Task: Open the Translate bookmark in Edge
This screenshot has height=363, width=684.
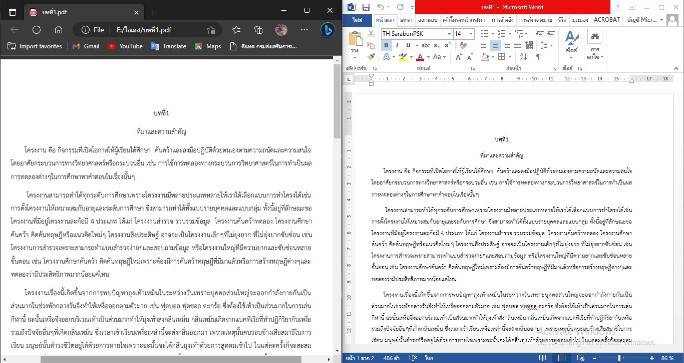Action: tap(168, 46)
